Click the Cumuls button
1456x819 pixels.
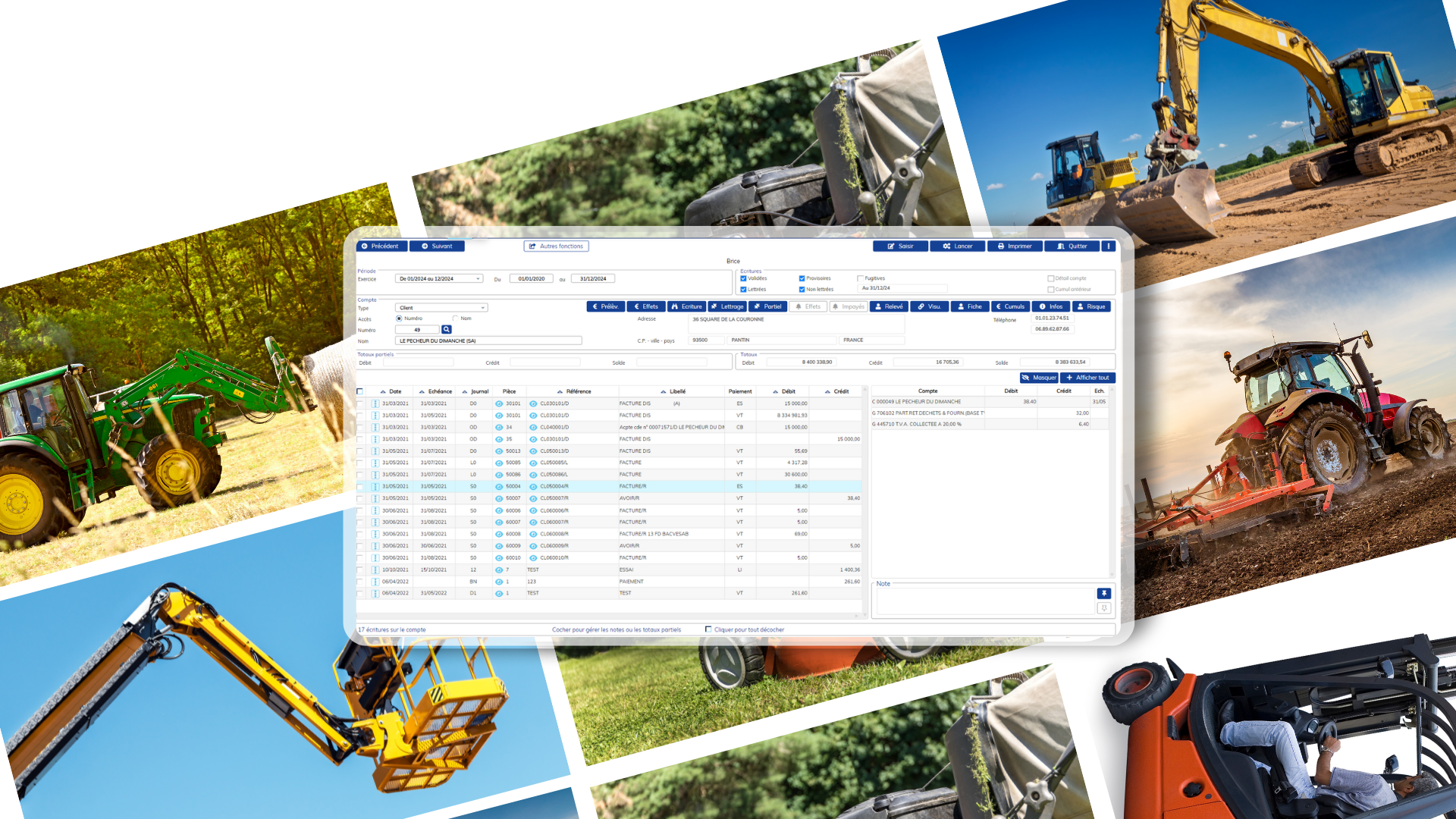(x=1010, y=306)
